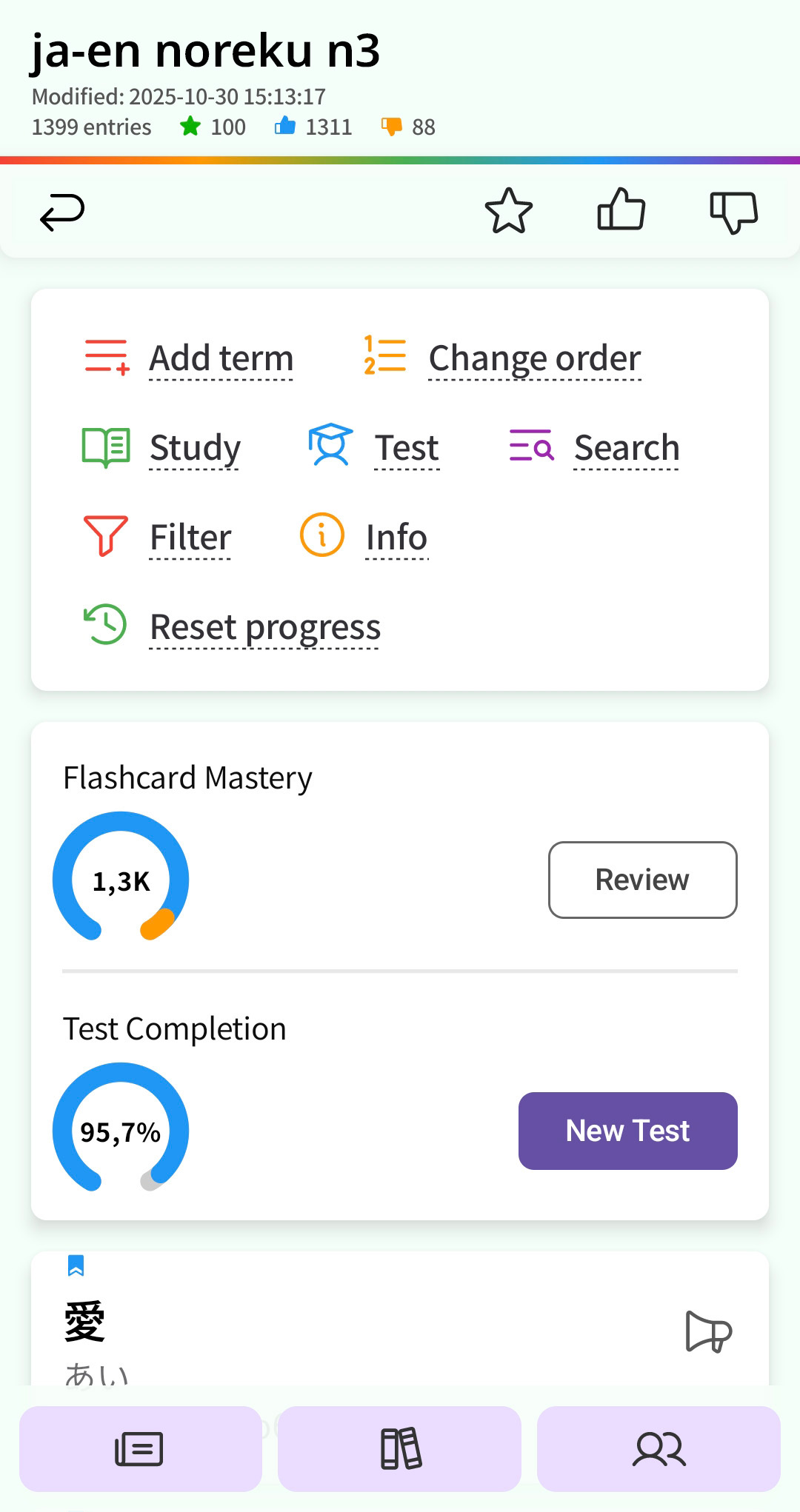This screenshot has height=1512, width=800.
Task: Play audio with the megaphone icon
Action: tap(708, 1332)
